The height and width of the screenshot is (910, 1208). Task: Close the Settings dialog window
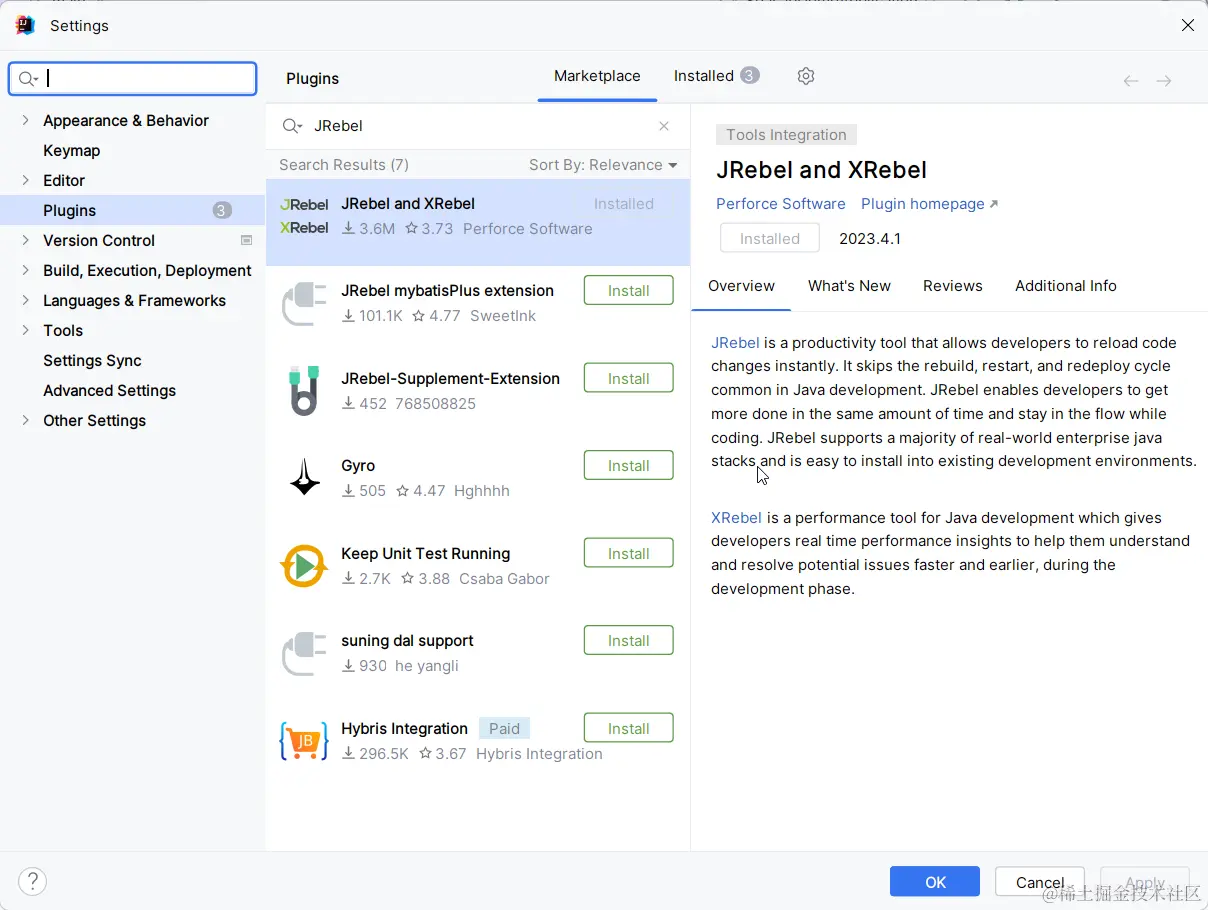1187,25
